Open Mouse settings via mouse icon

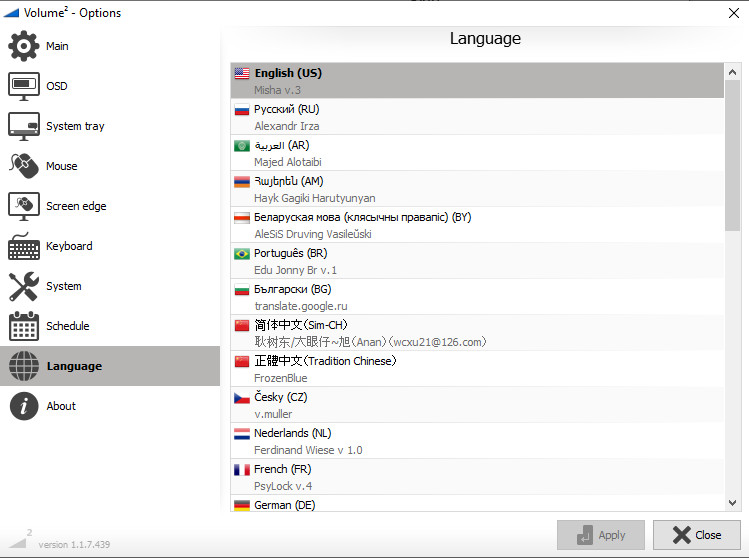coord(24,166)
